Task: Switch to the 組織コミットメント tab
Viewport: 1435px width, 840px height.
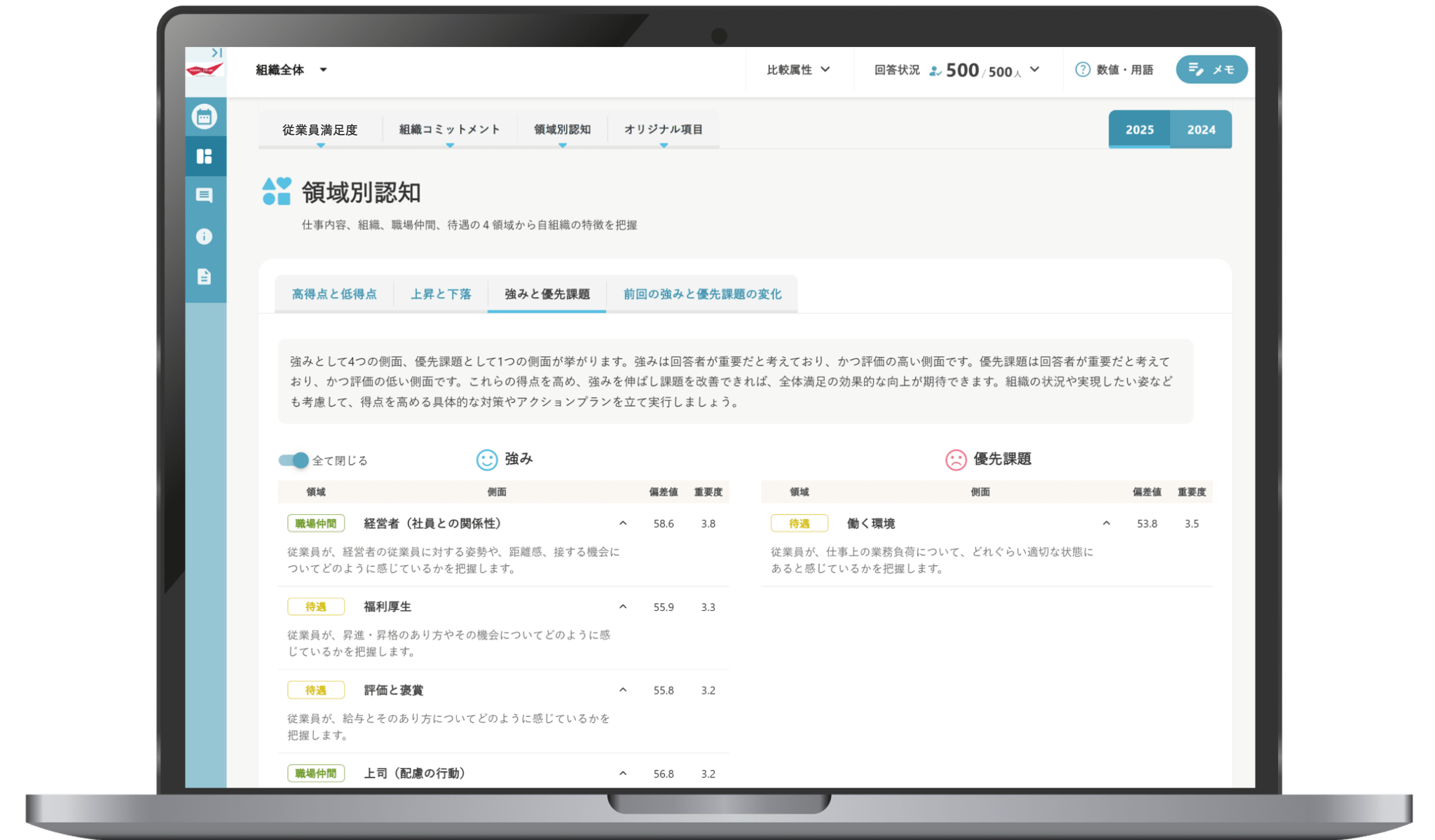Action: click(449, 129)
